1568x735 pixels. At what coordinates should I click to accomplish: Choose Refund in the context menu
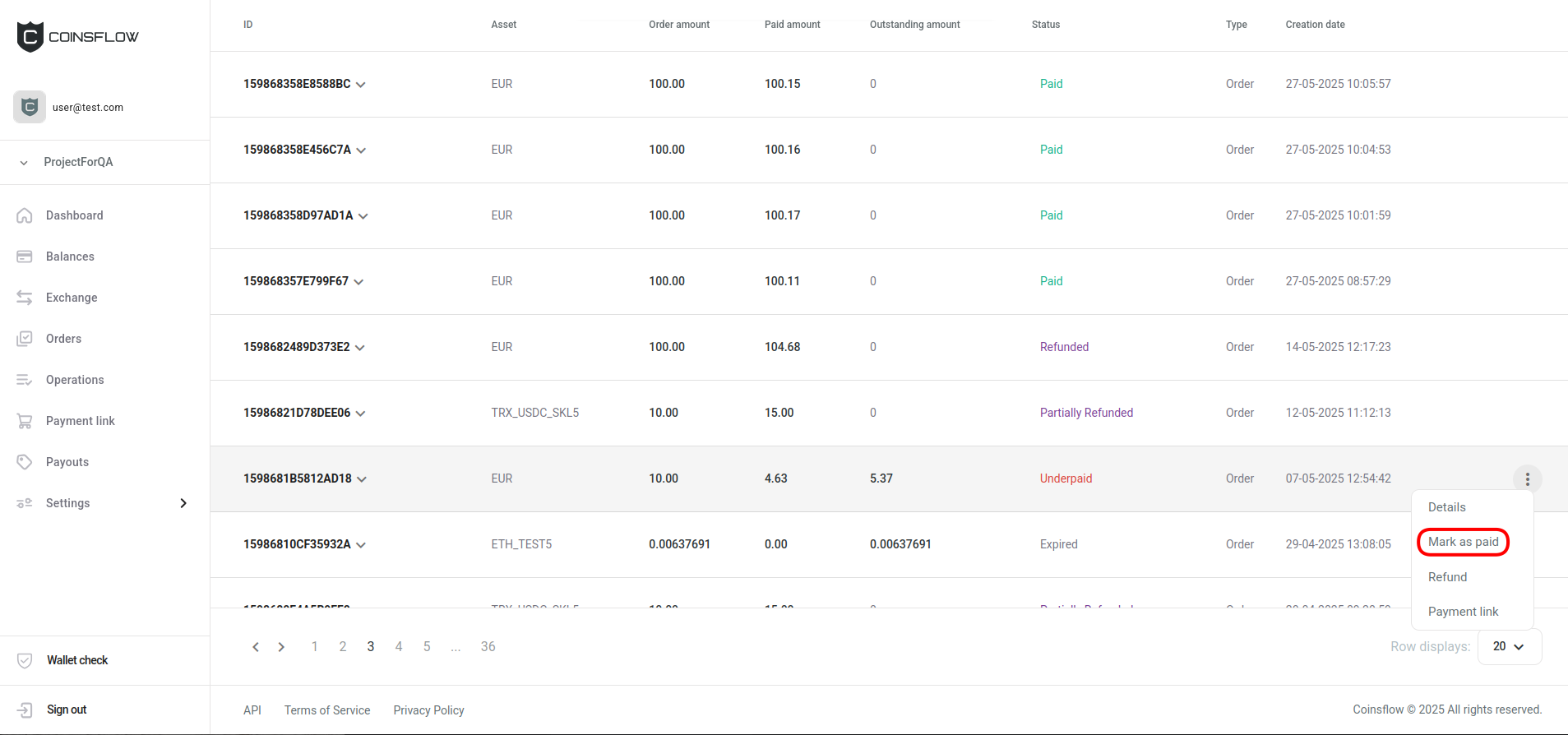[1447, 577]
